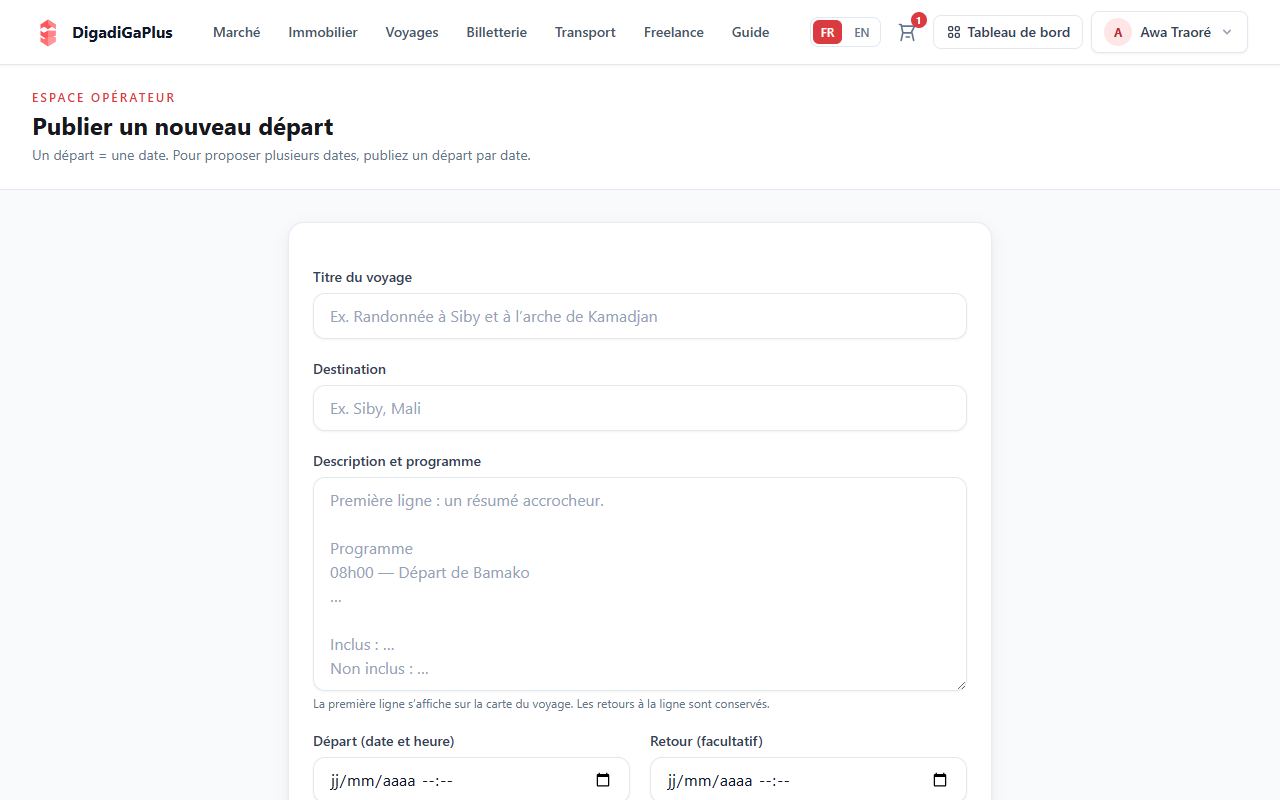1280x800 pixels.
Task: Click the "La première ligne s'affiche" hint text
Action: click(x=541, y=704)
